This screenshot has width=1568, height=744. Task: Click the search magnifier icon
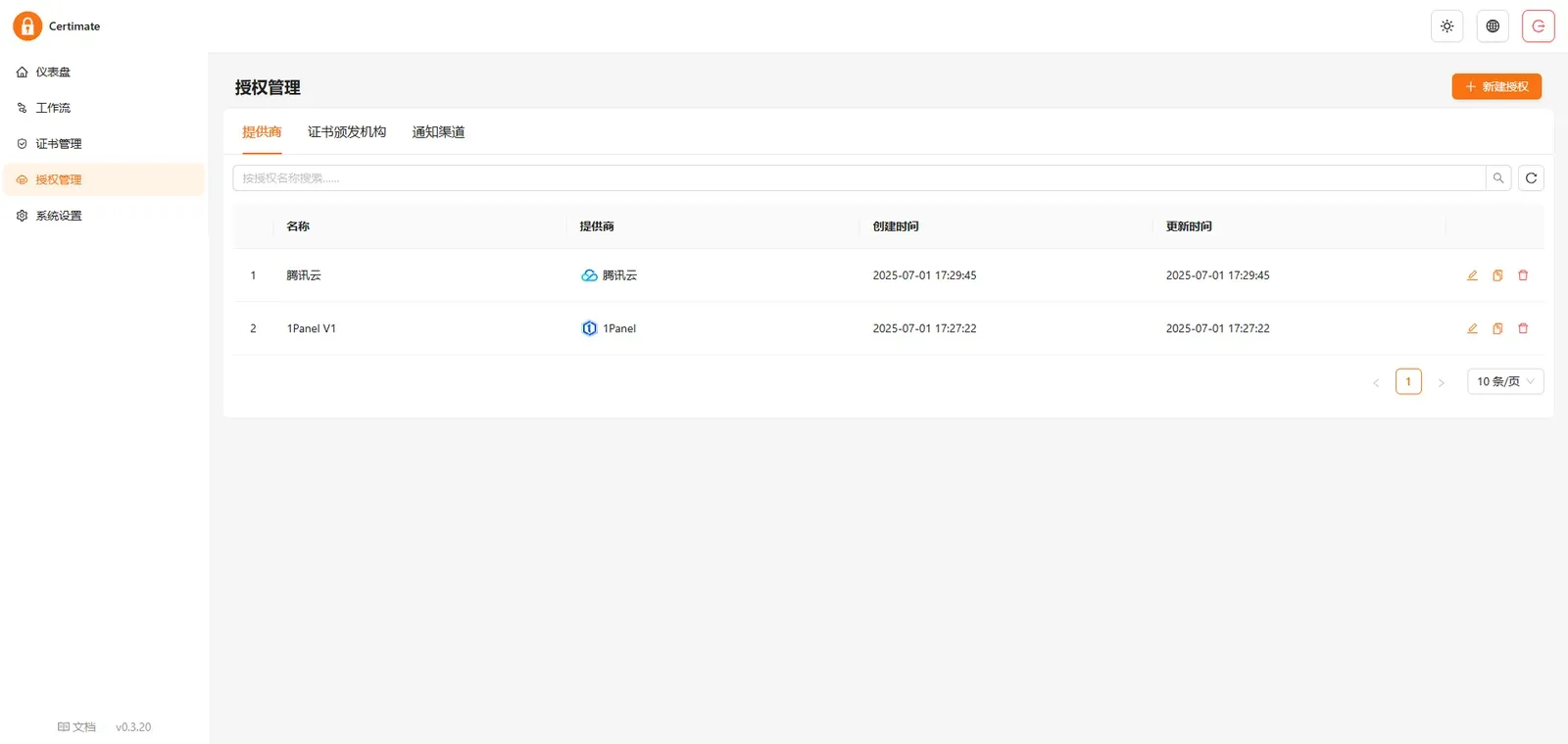pos(1498,178)
